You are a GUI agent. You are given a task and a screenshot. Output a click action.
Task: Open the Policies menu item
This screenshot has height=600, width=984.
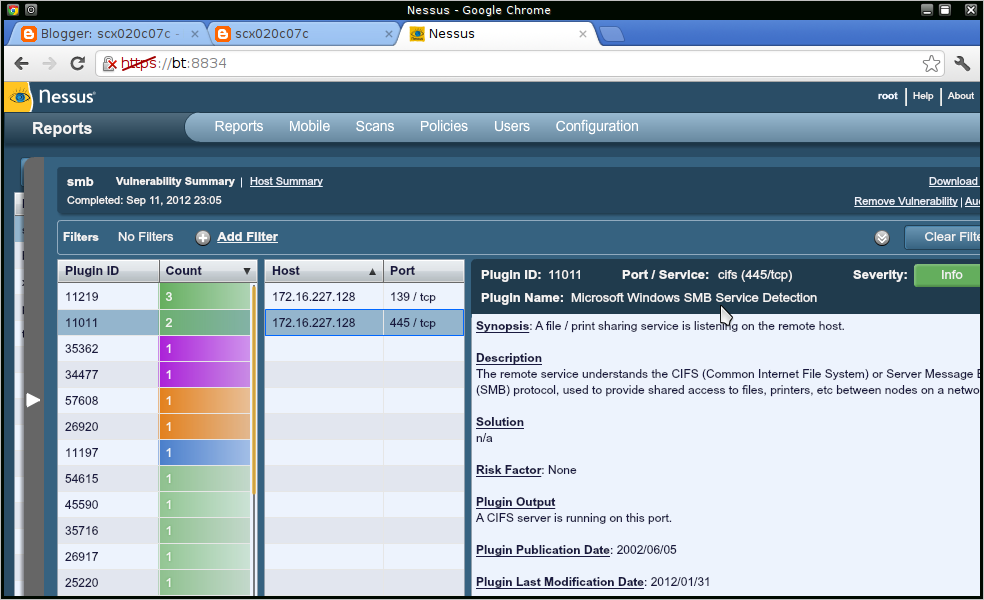coord(444,126)
